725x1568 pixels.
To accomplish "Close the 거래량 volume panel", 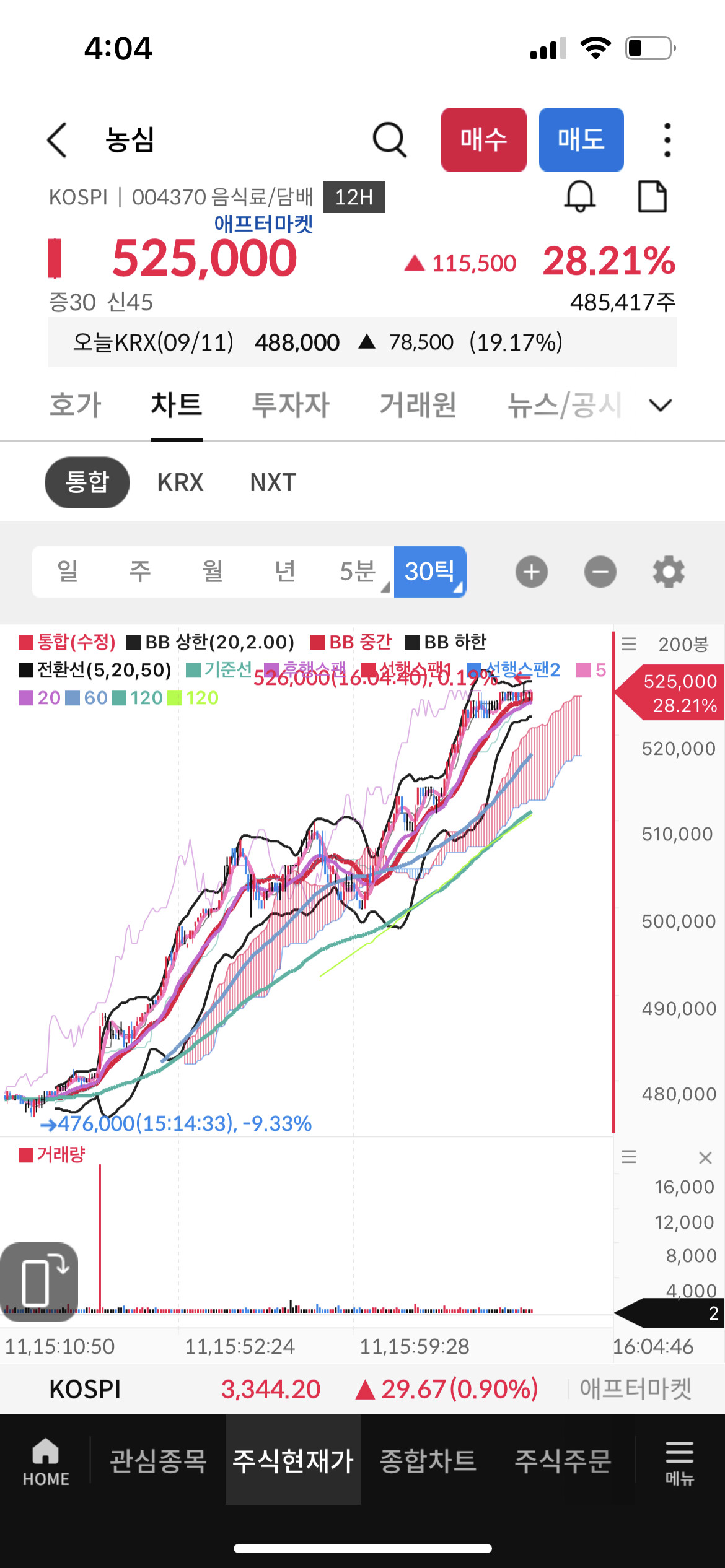I will coord(705,1157).
